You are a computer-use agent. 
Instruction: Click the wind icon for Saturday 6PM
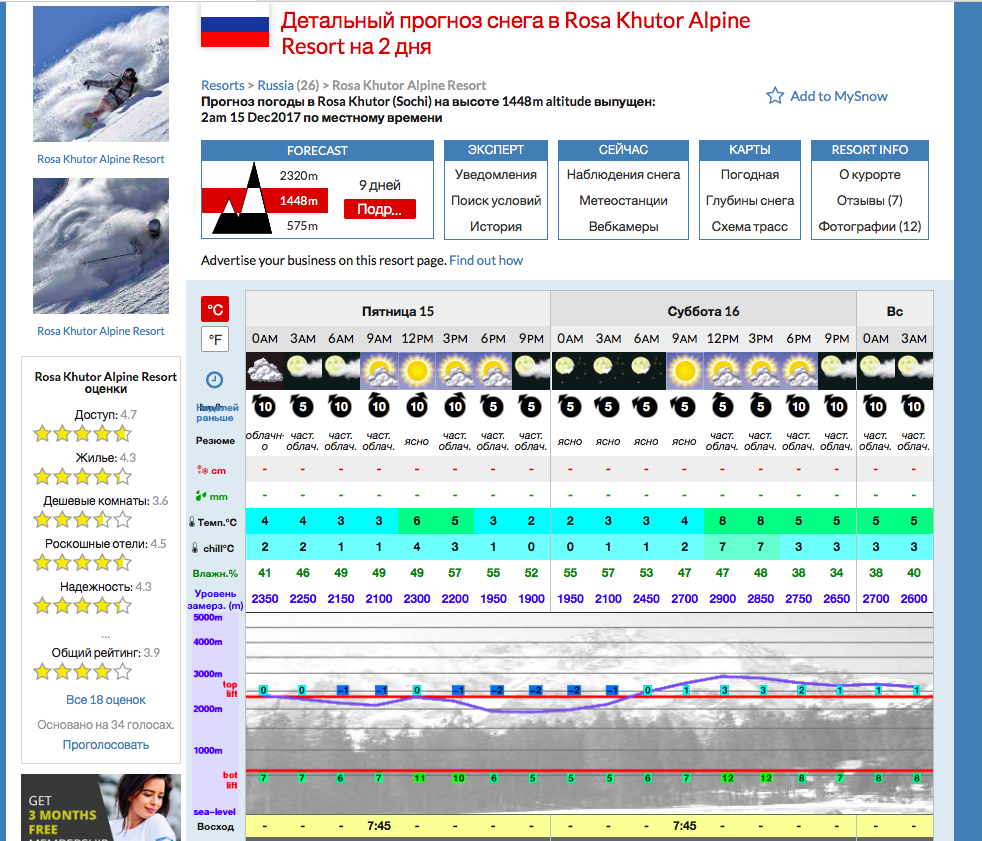pos(799,406)
